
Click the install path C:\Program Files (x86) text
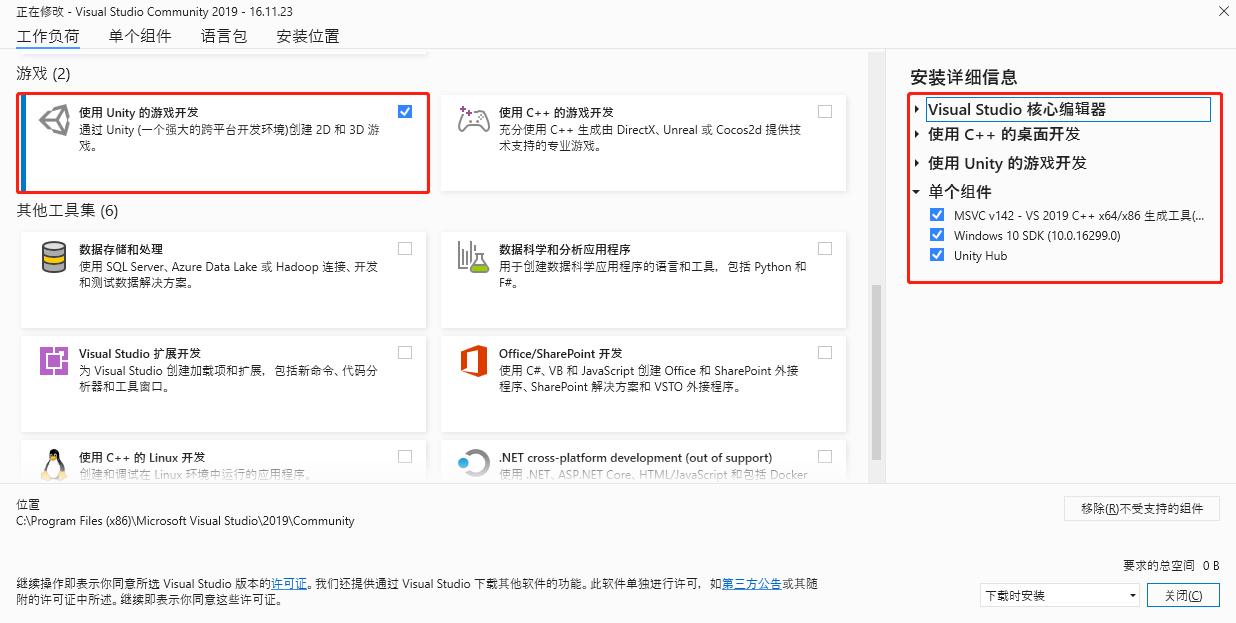coord(186,521)
